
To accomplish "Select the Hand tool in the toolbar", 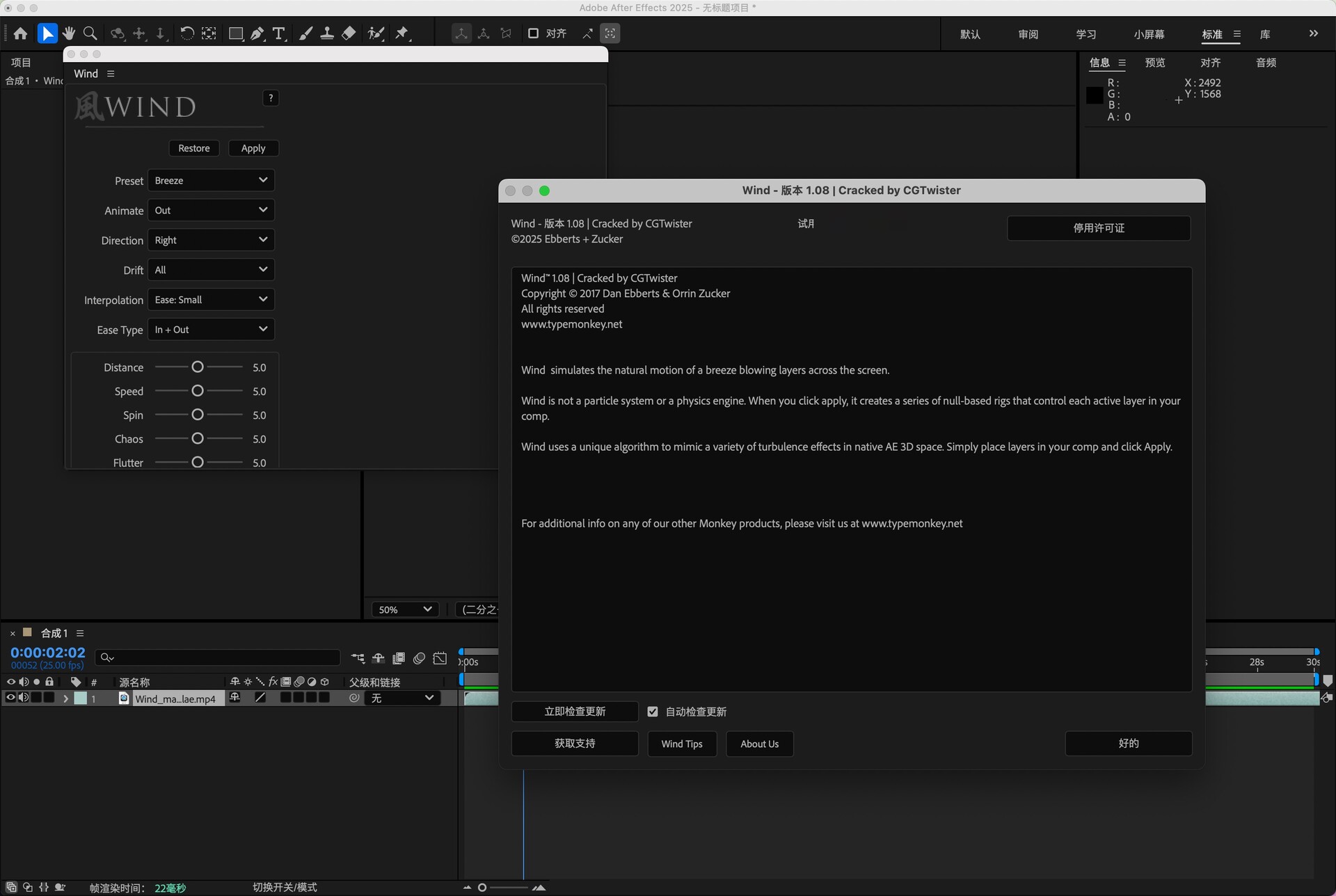I will pyautogui.click(x=68, y=33).
